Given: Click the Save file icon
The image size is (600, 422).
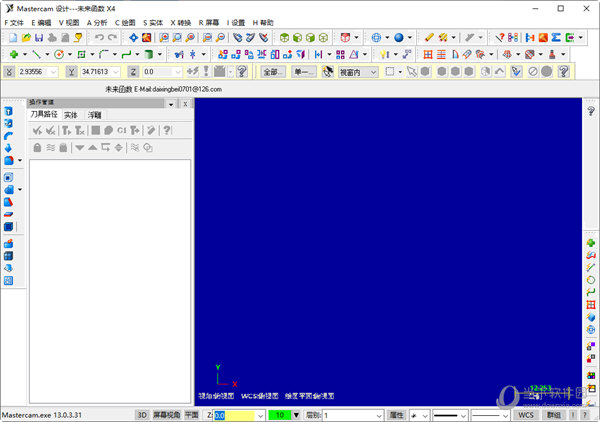Looking at the screenshot, I should coord(37,37).
